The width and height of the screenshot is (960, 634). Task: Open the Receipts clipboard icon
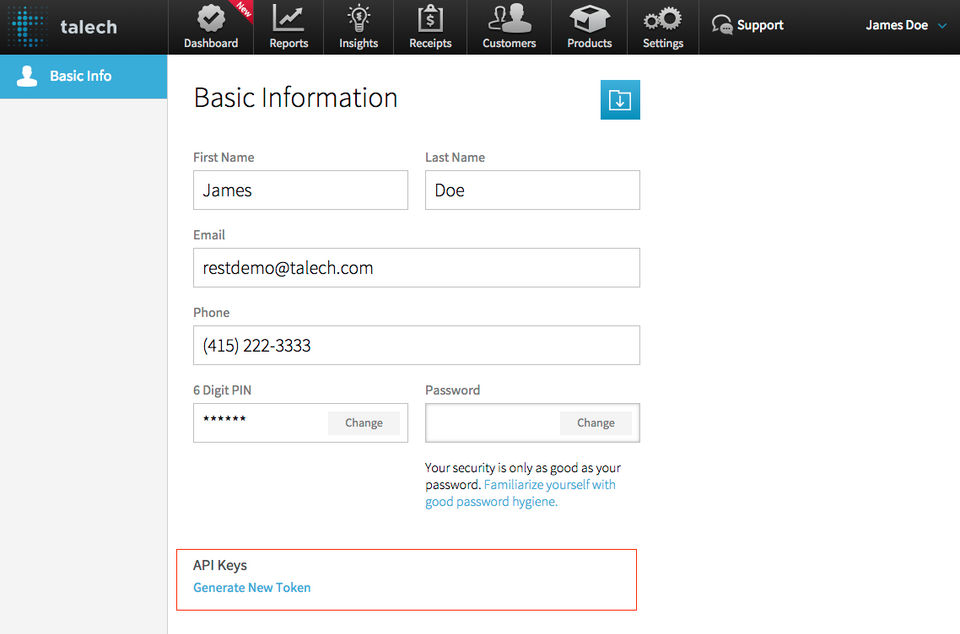tap(430, 18)
